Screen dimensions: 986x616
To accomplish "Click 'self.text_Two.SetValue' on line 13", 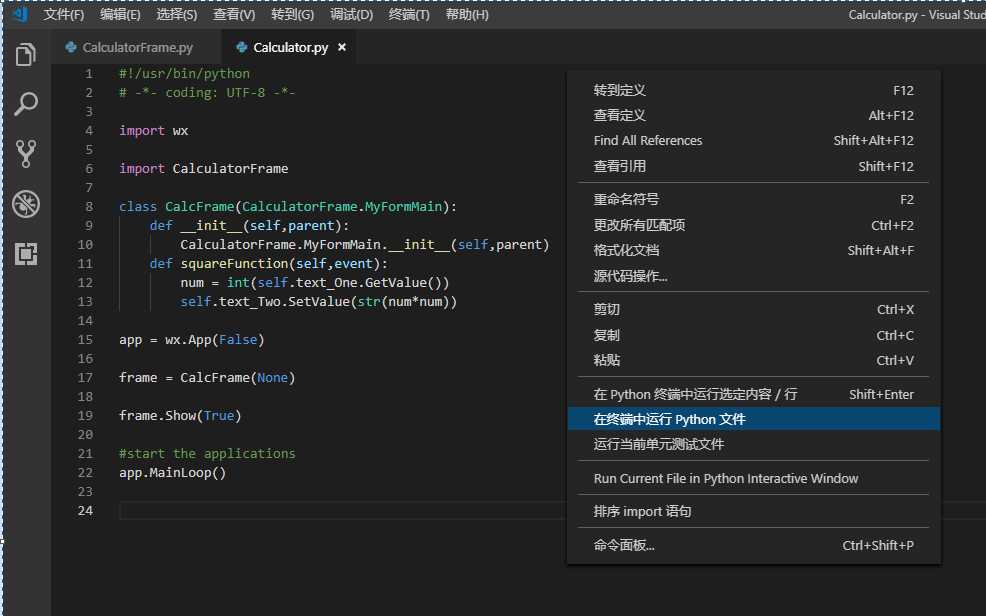I will [x=265, y=302].
